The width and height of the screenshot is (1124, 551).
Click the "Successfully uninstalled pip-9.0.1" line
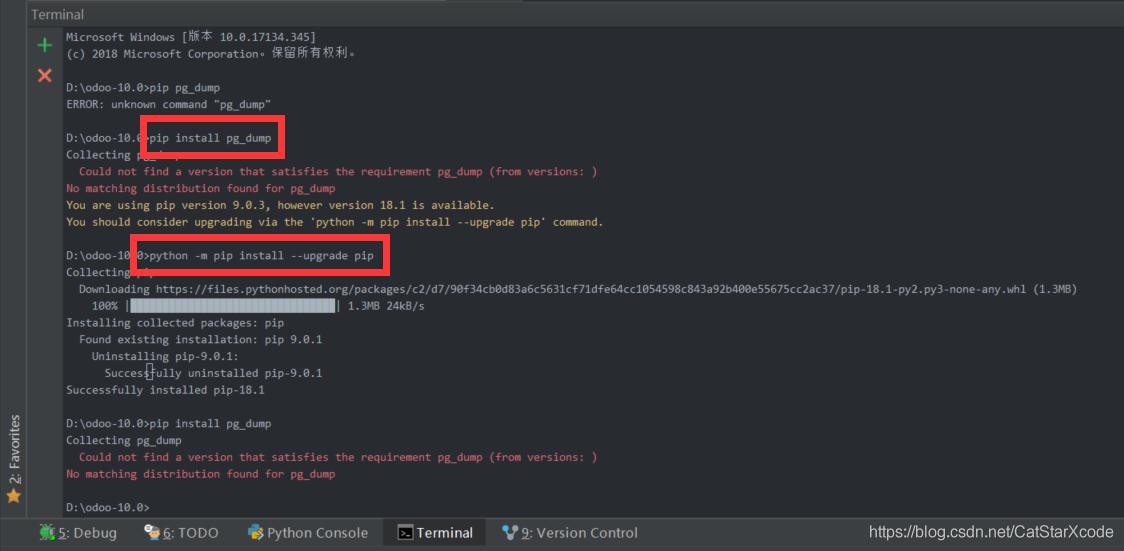click(213, 373)
